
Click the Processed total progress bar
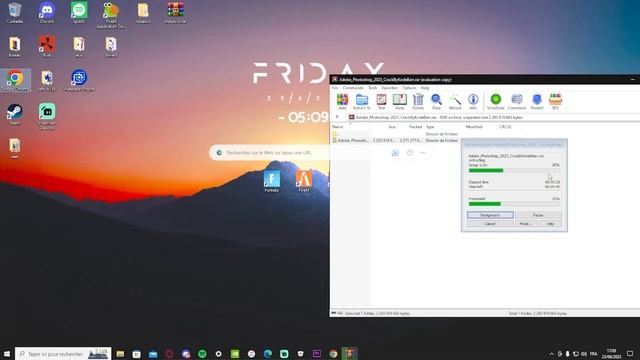click(514, 204)
